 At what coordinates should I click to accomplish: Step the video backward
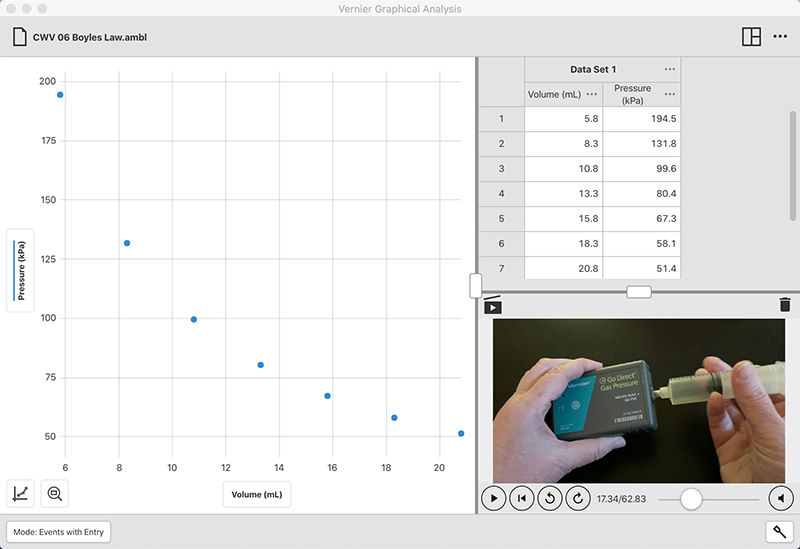point(549,497)
